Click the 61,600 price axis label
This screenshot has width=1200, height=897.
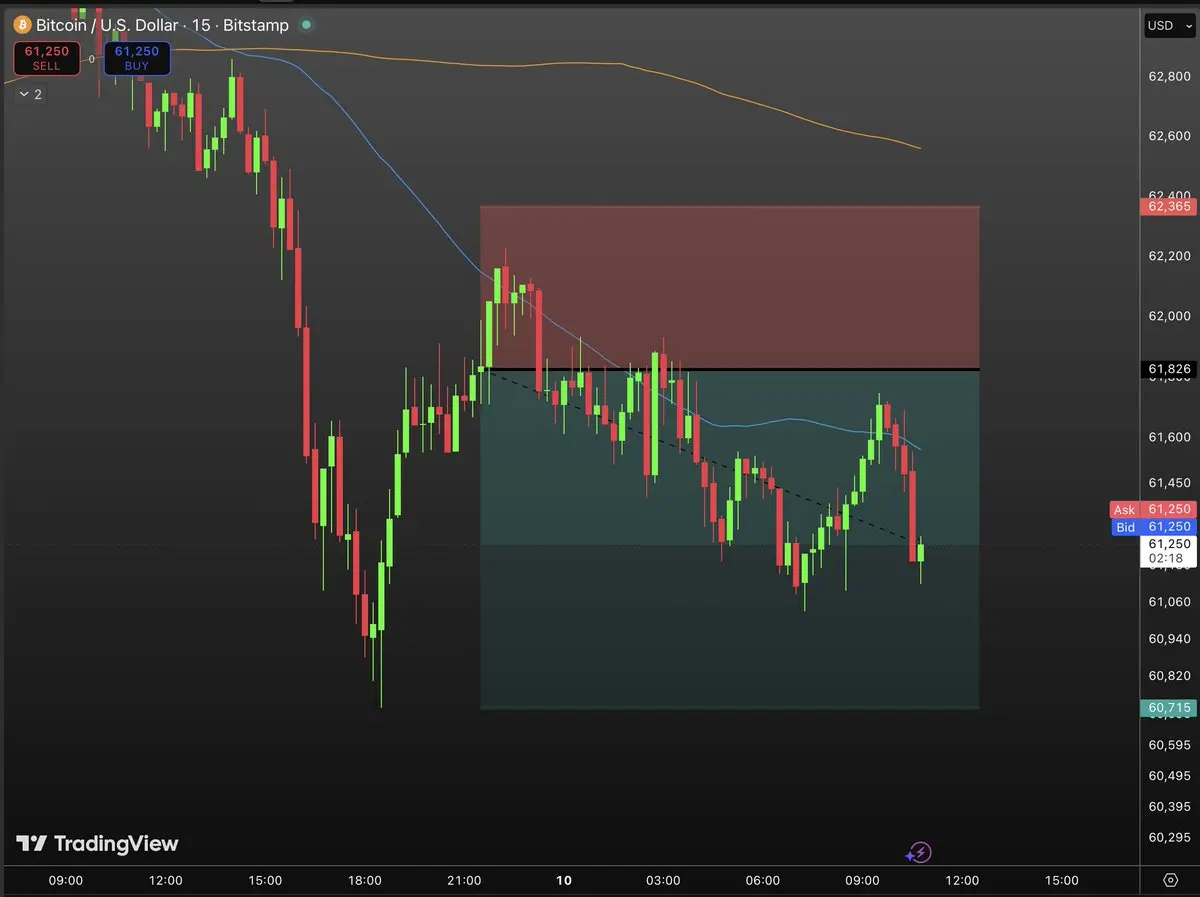click(1169, 437)
